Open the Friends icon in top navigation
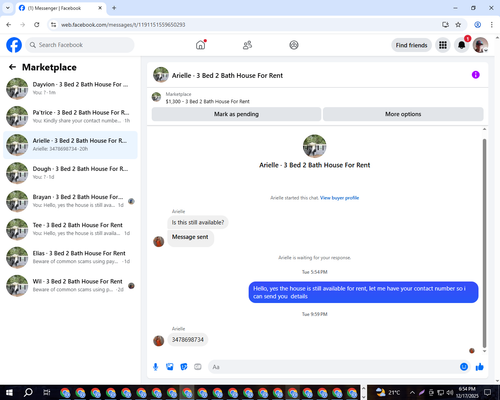This screenshot has height=400, width=500. tap(247, 45)
